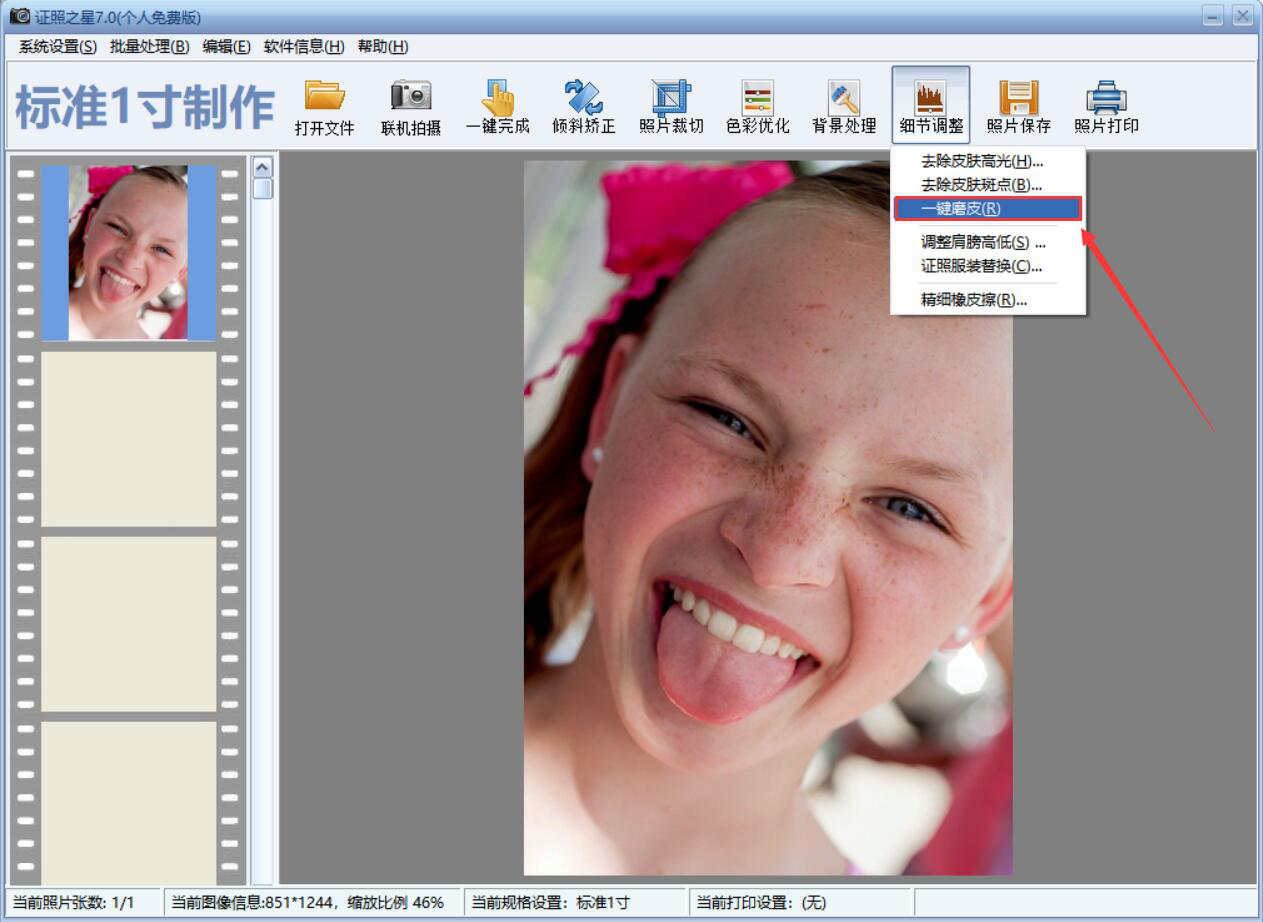The width and height of the screenshot is (1263, 922).
Task: Choose 证照服装替换 menu entry
Action: (x=981, y=266)
